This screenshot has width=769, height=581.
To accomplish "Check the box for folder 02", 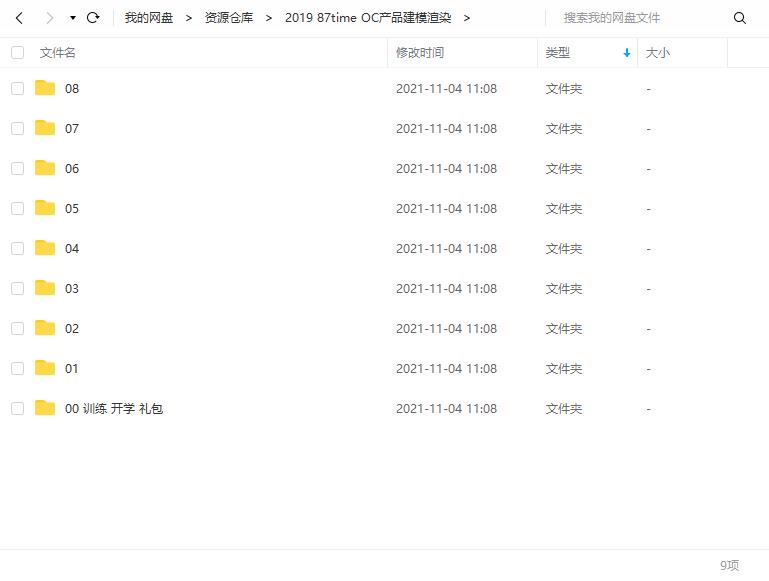I will 18,328.
